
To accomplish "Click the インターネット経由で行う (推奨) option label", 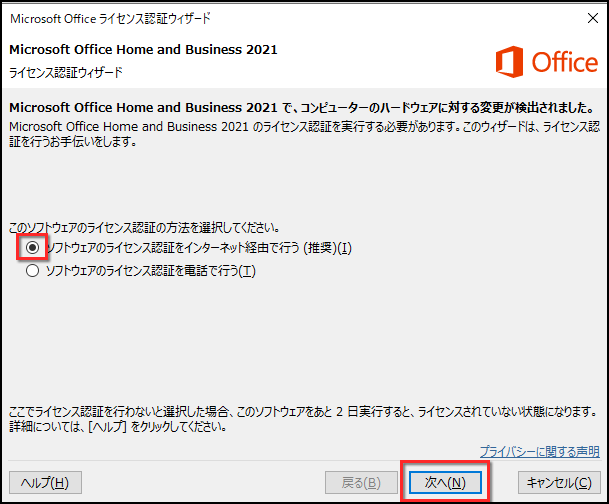I will click(198, 247).
